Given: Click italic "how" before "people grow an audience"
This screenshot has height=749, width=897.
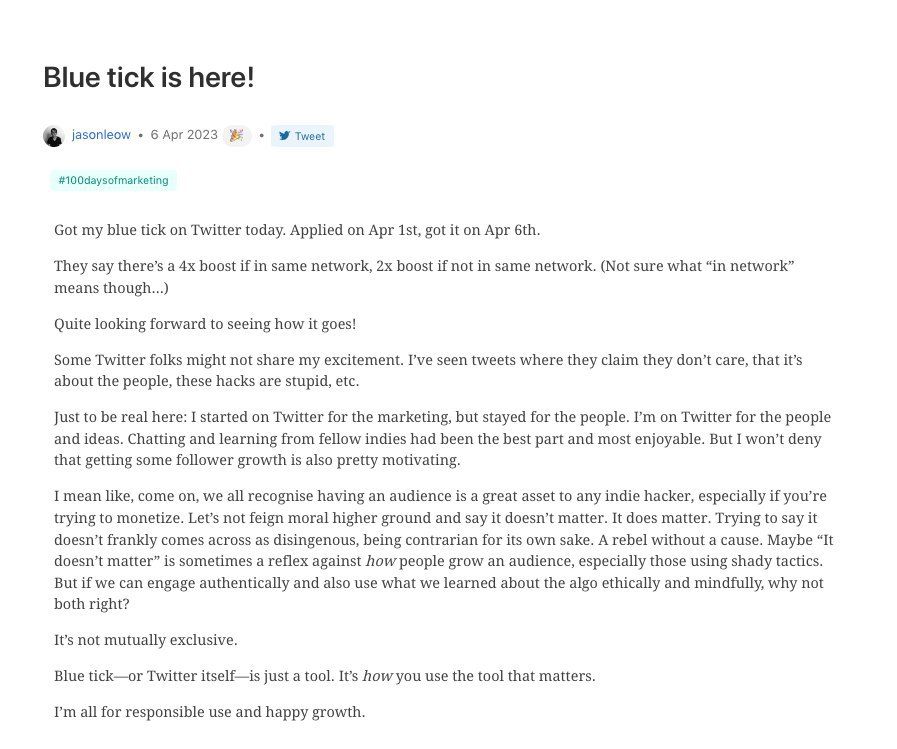Looking at the screenshot, I should click(x=380, y=561).
